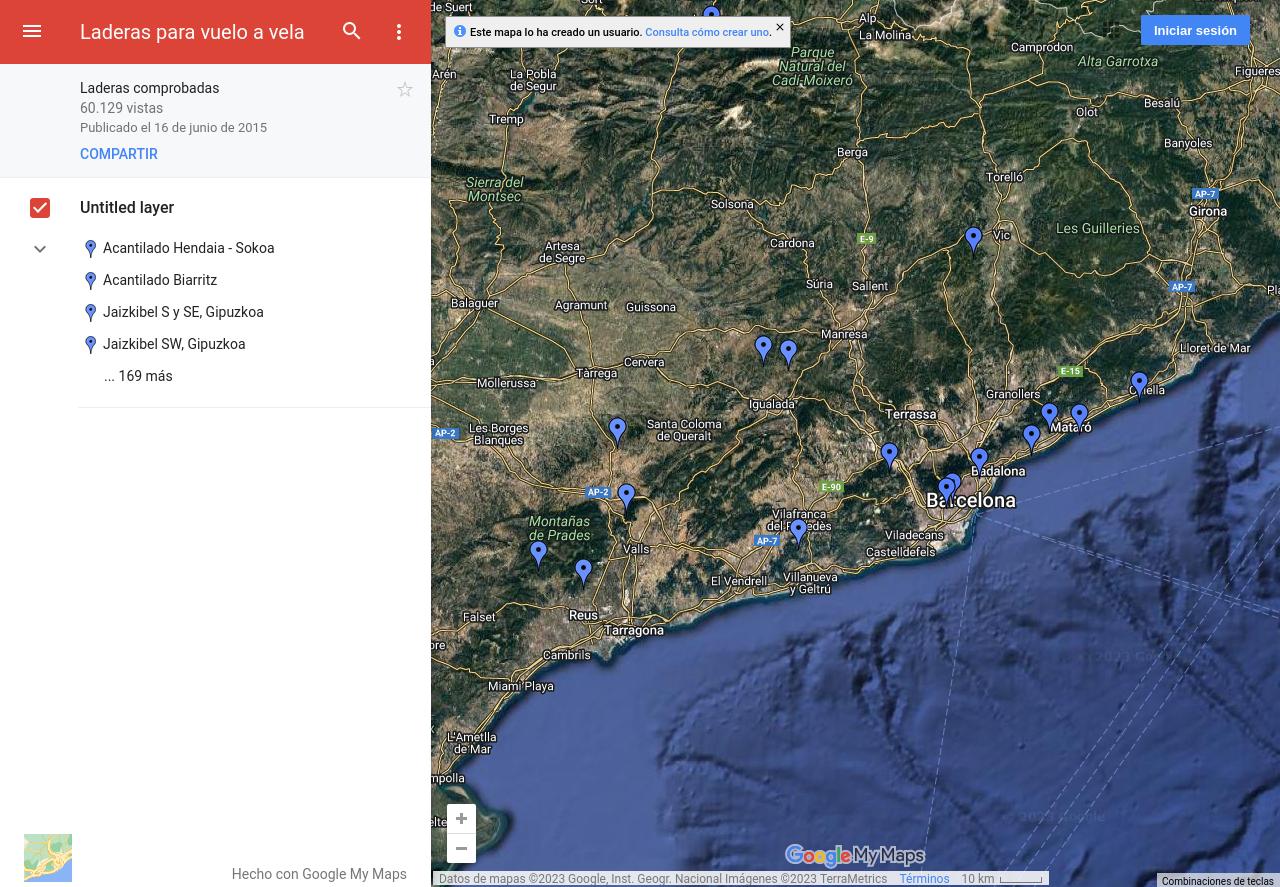Star this map as favorite
Image resolution: width=1280 pixels, height=887 pixels.
click(405, 90)
